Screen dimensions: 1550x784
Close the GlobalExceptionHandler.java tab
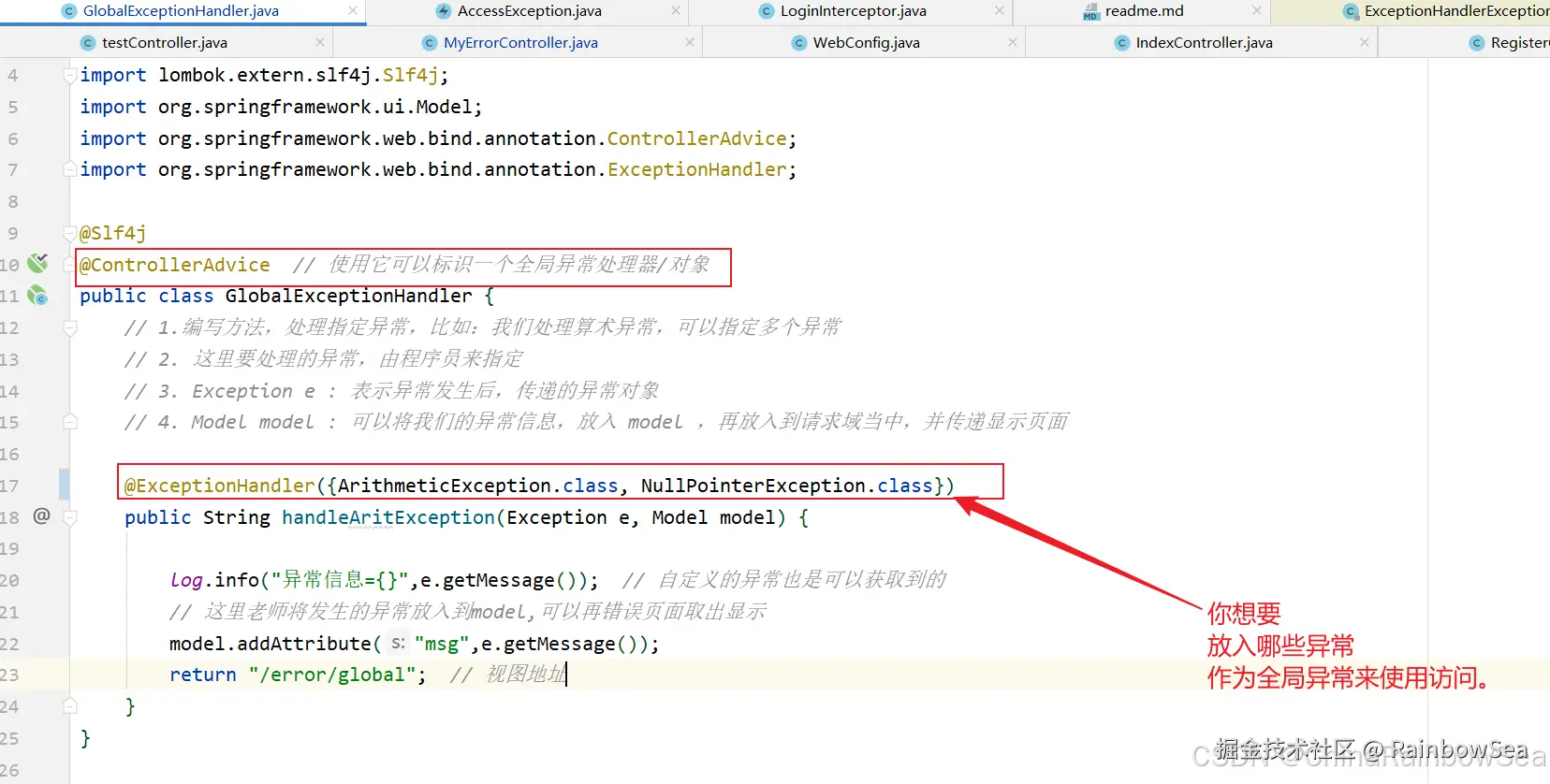352,11
